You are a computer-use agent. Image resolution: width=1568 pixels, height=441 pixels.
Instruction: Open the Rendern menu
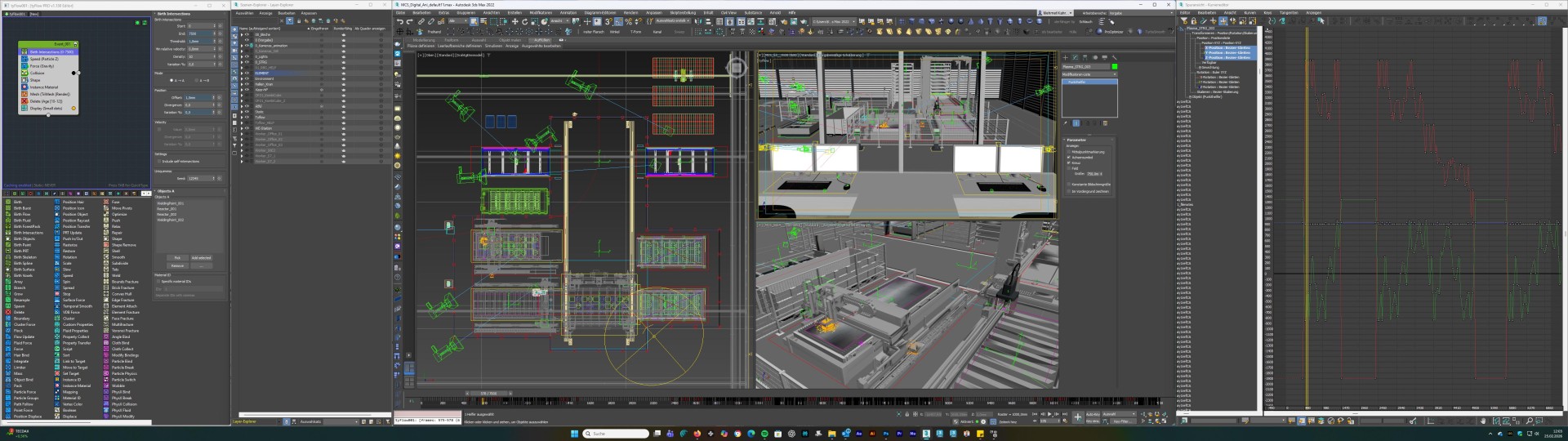tap(630, 13)
